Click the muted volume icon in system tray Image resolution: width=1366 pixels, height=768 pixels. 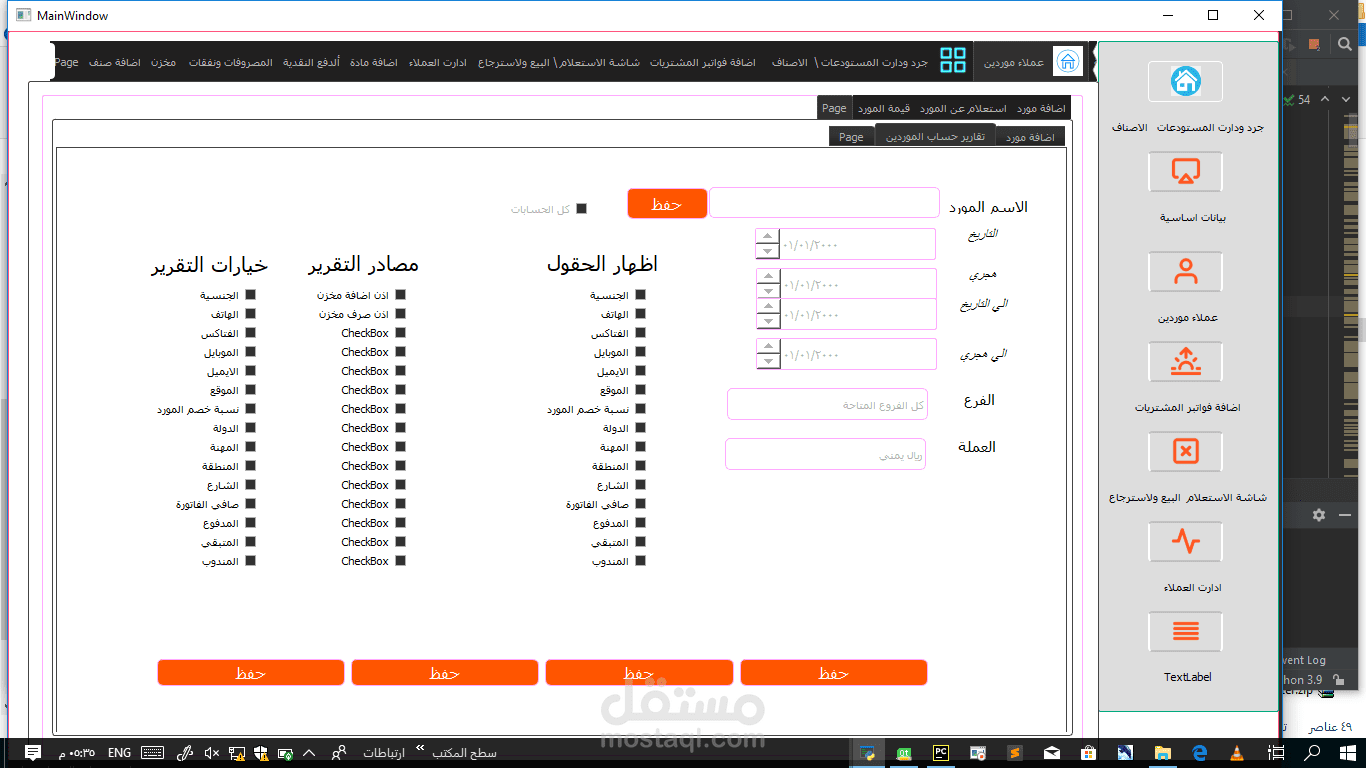click(211, 753)
